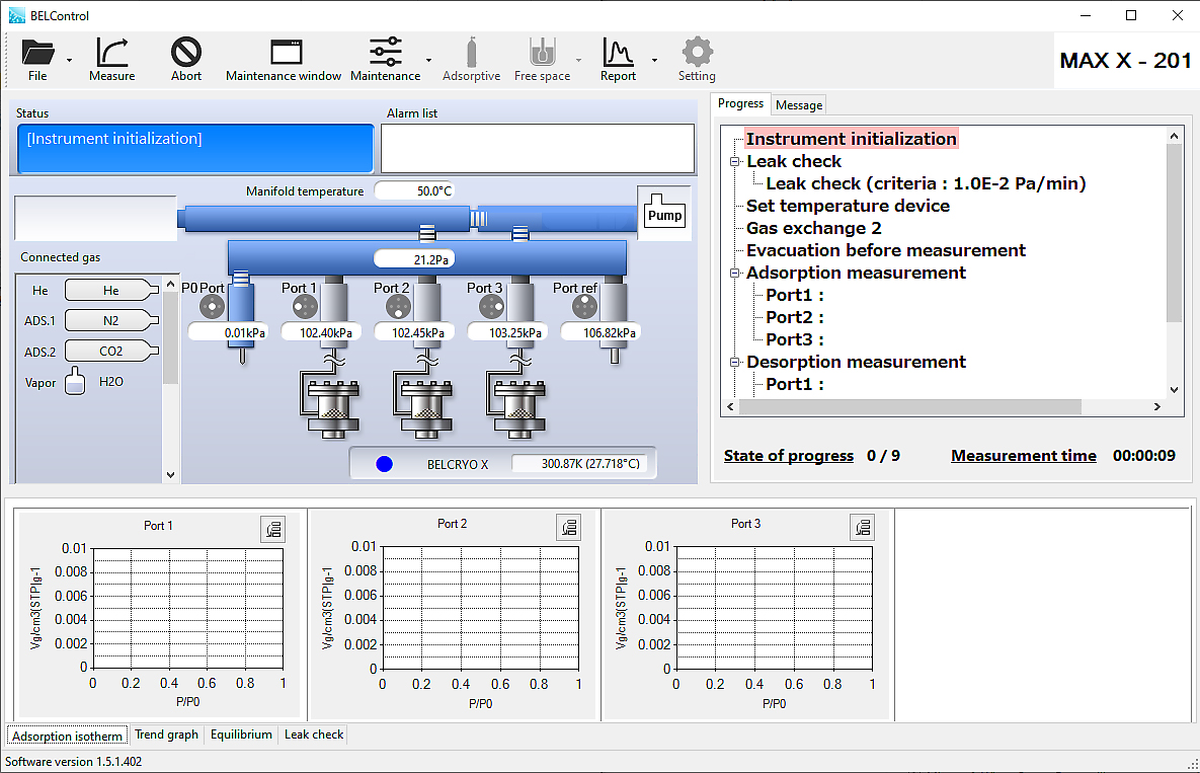Select the CO2 gas cylinder button

coord(111,352)
